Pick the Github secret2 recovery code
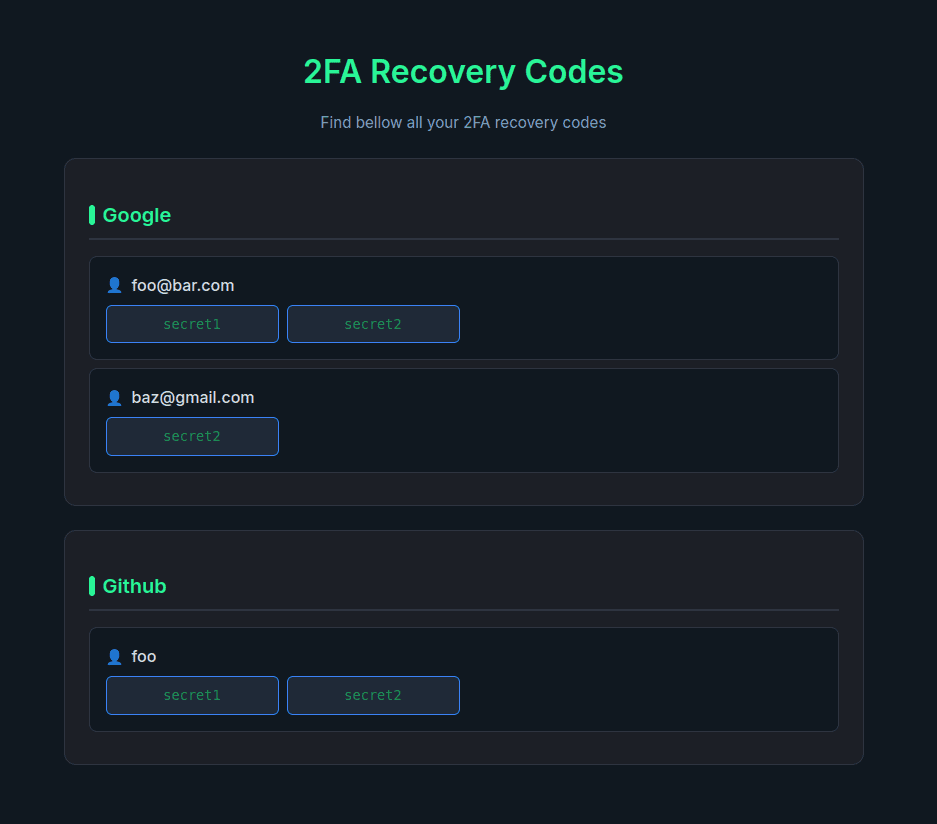Viewport: 937px width, 824px height. [x=373, y=695]
